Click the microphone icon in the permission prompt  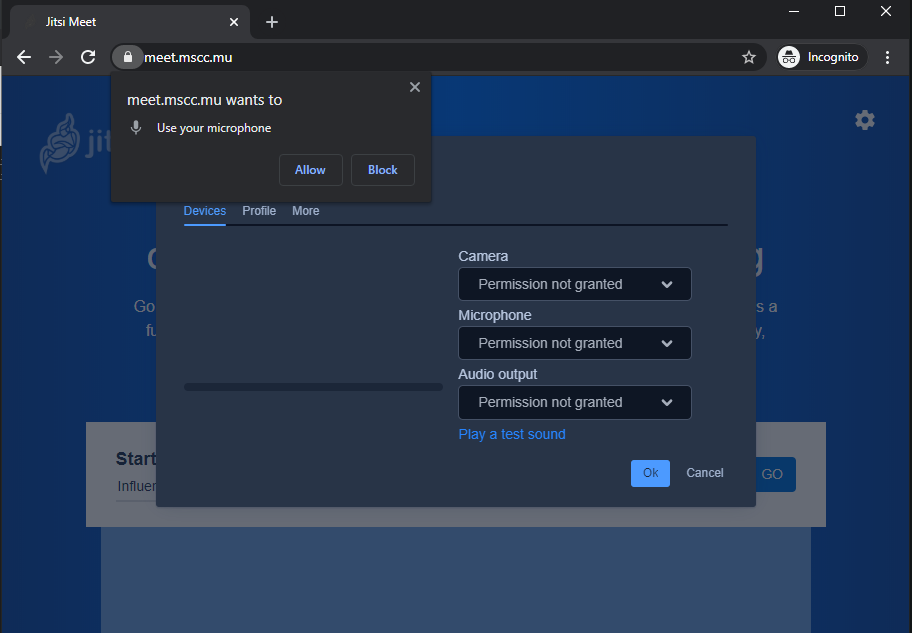pos(136,127)
